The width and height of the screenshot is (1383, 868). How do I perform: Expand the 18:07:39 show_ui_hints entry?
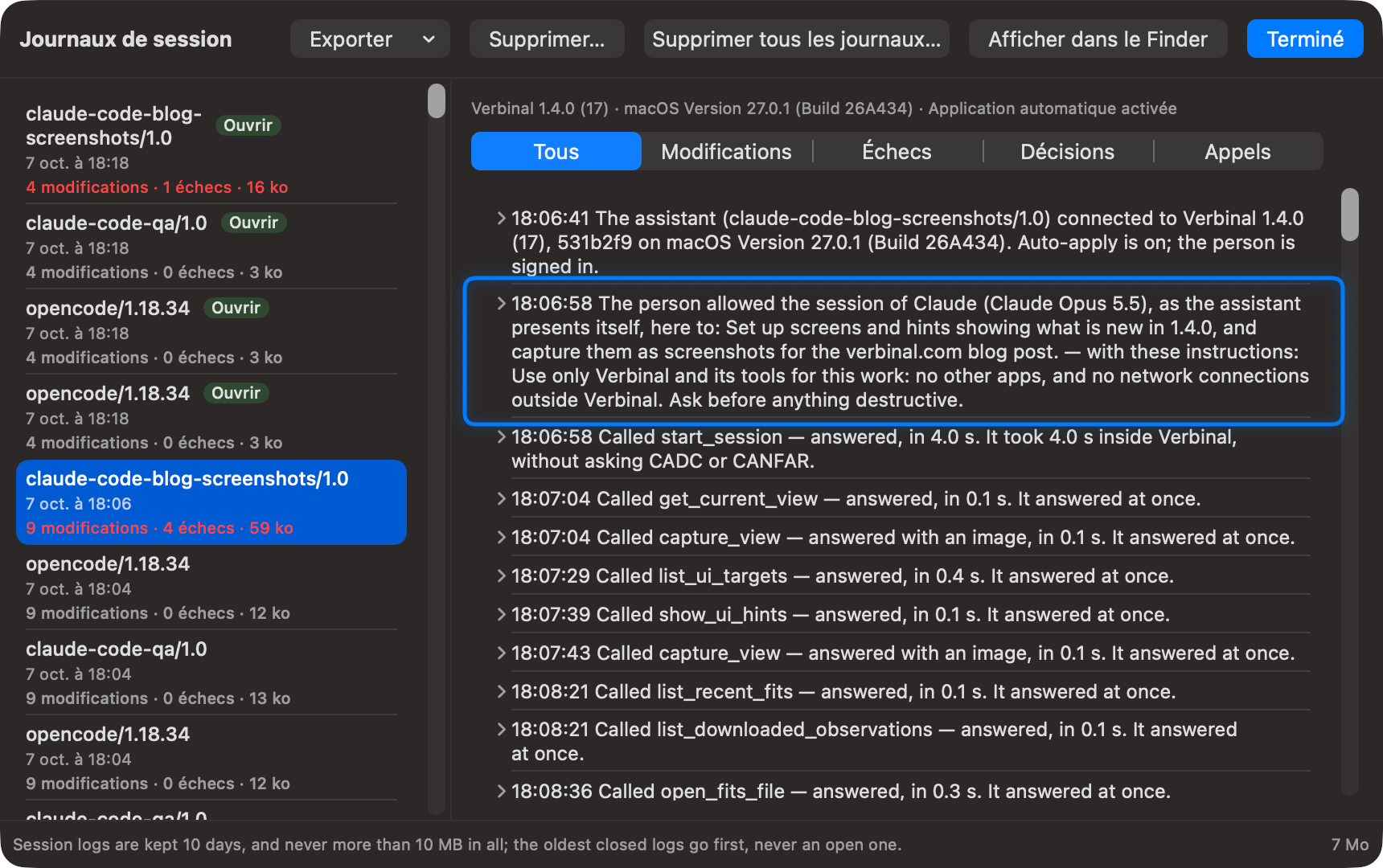(501, 614)
